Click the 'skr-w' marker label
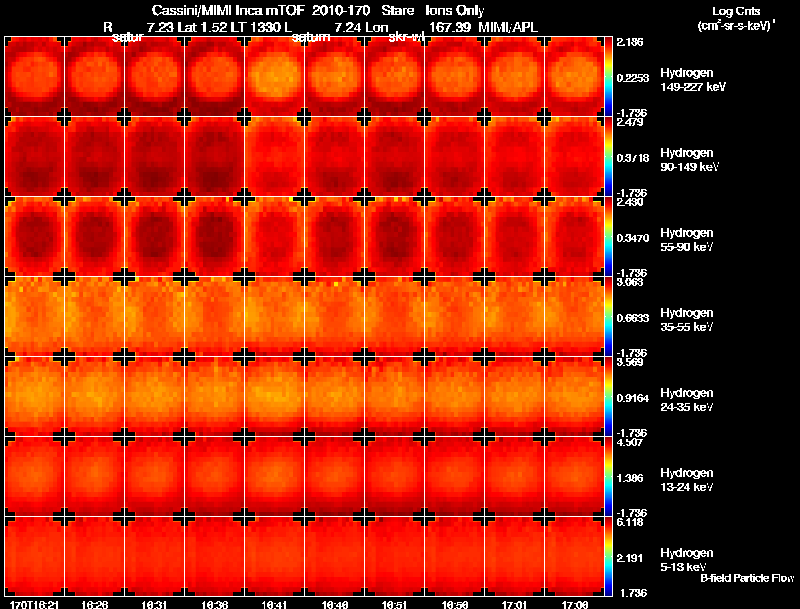 point(407,37)
